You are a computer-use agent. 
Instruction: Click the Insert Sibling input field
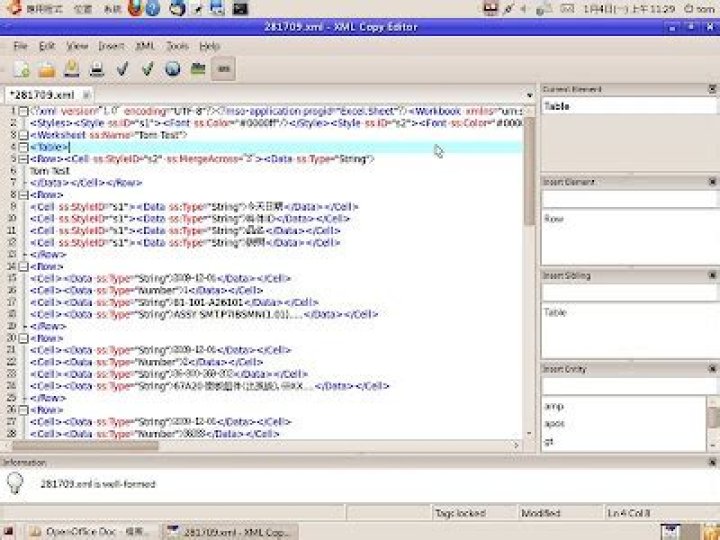(629, 292)
